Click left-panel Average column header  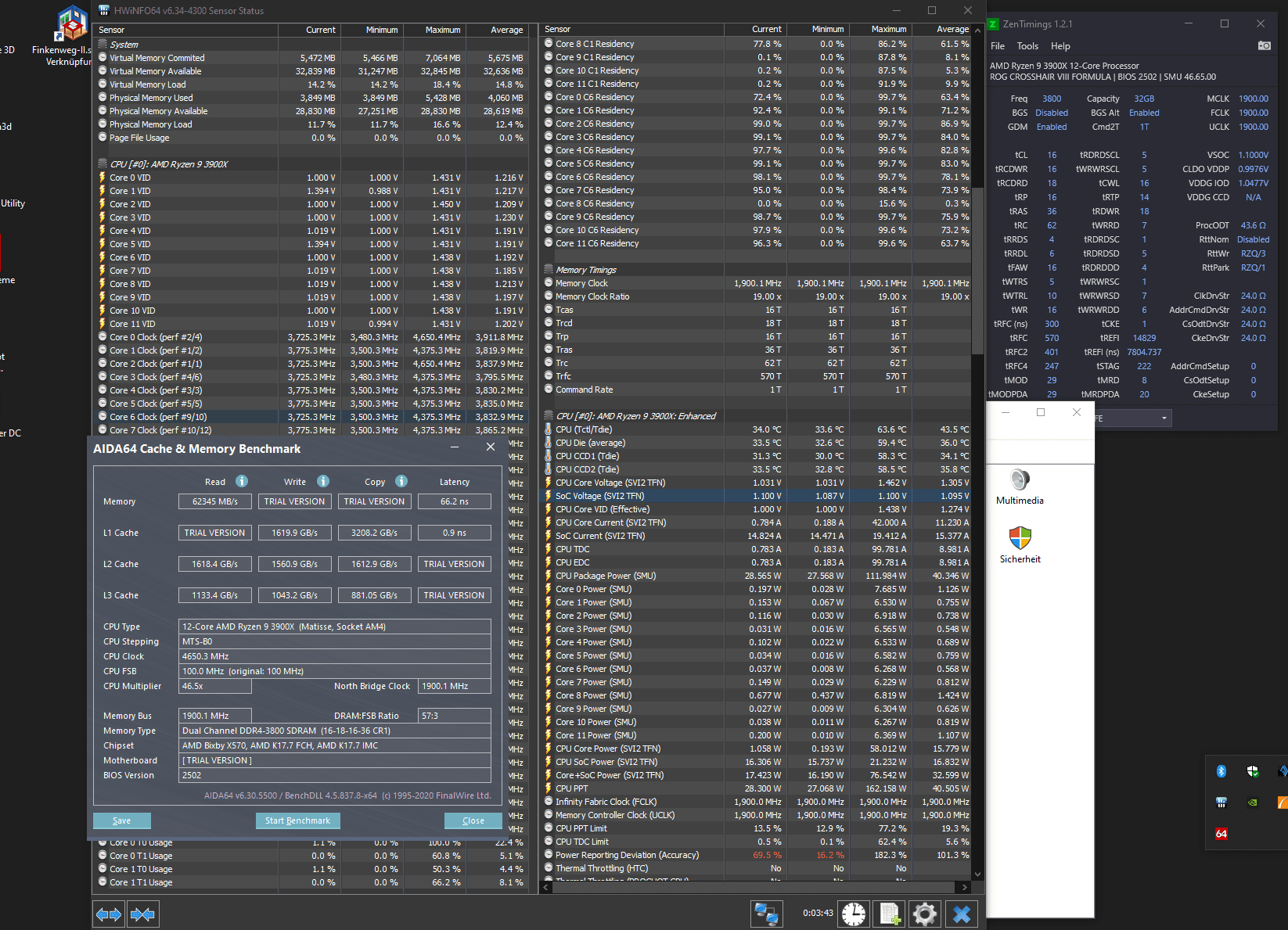497,30
